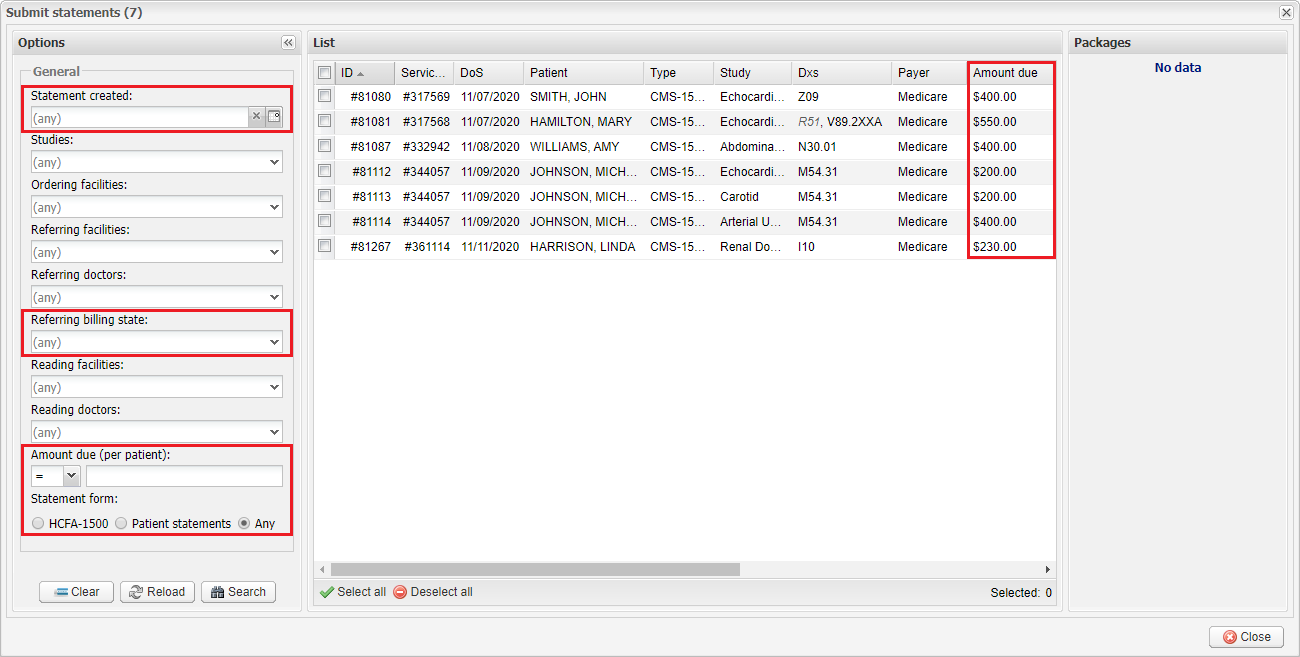Click the Renal Do... study cell

click(753, 246)
